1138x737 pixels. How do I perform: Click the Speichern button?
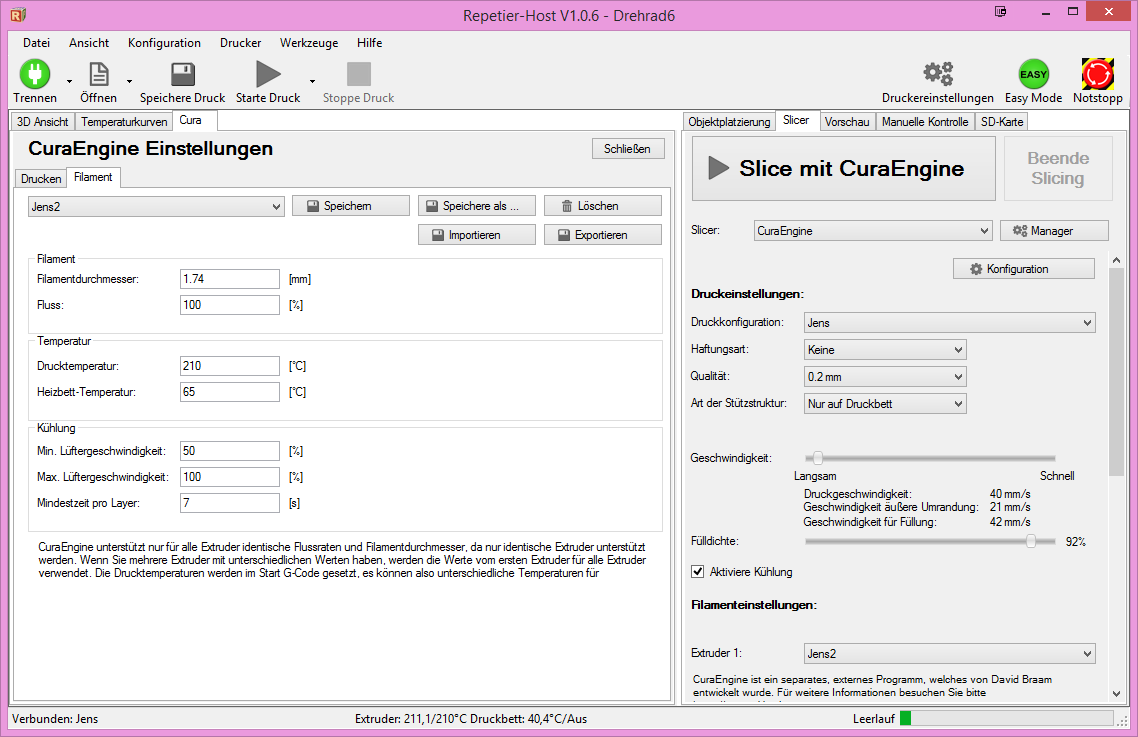351,205
